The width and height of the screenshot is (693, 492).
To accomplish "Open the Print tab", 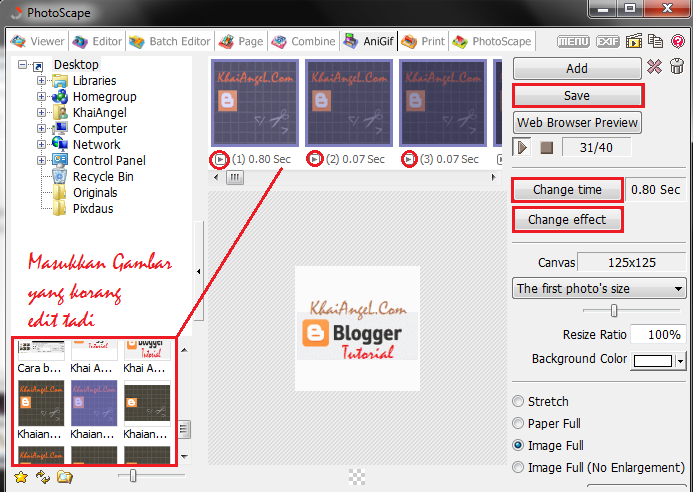I will pos(423,41).
